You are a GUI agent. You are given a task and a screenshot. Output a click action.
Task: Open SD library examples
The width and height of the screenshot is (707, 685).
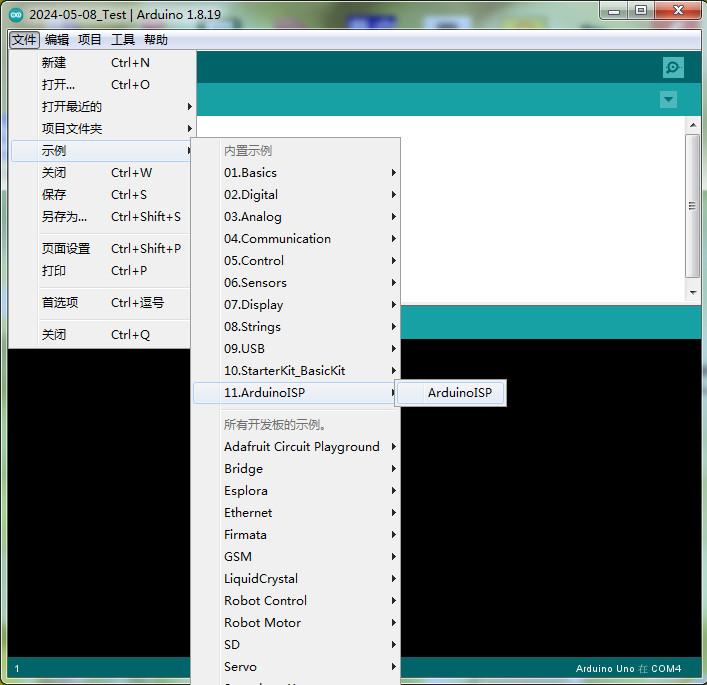(x=296, y=645)
